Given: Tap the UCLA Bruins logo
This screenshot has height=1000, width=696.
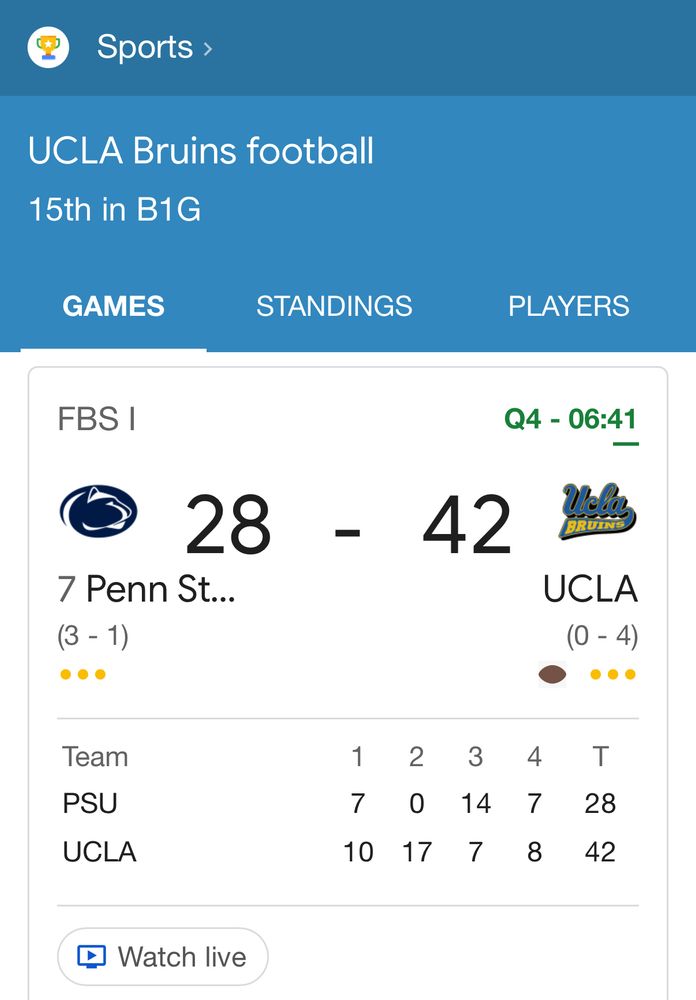Looking at the screenshot, I should (597, 511).
